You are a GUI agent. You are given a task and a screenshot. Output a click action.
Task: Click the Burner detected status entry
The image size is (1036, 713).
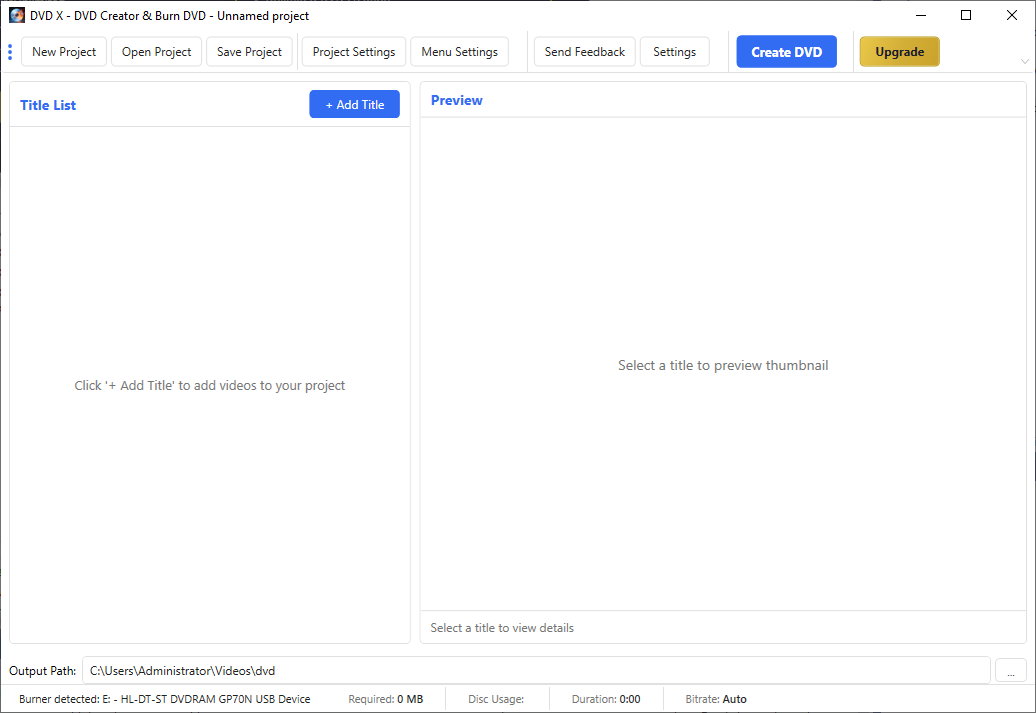click(165, 699)
